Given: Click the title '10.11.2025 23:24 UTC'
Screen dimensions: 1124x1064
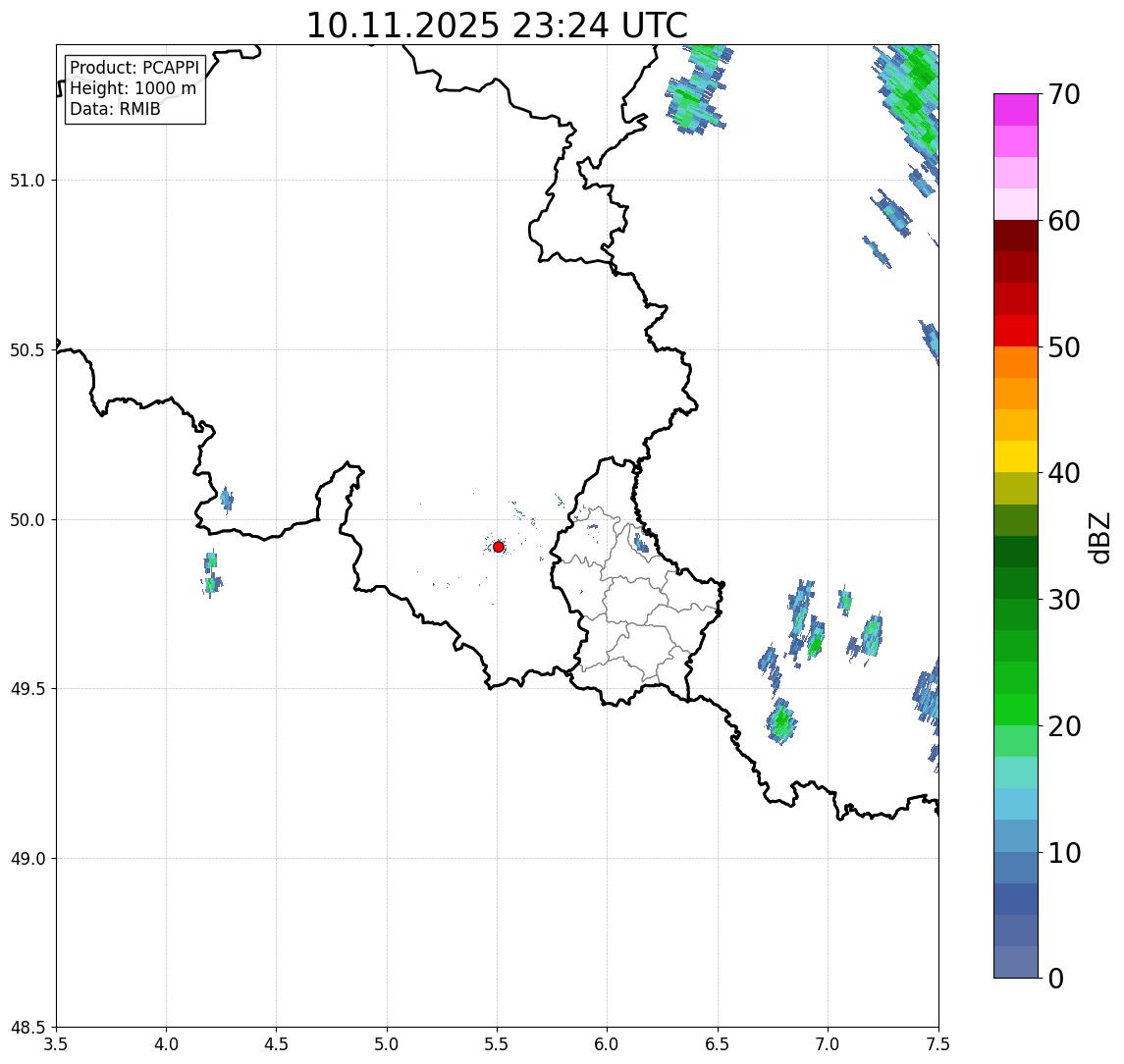Looking at the screenshot, I should [497, 26].
